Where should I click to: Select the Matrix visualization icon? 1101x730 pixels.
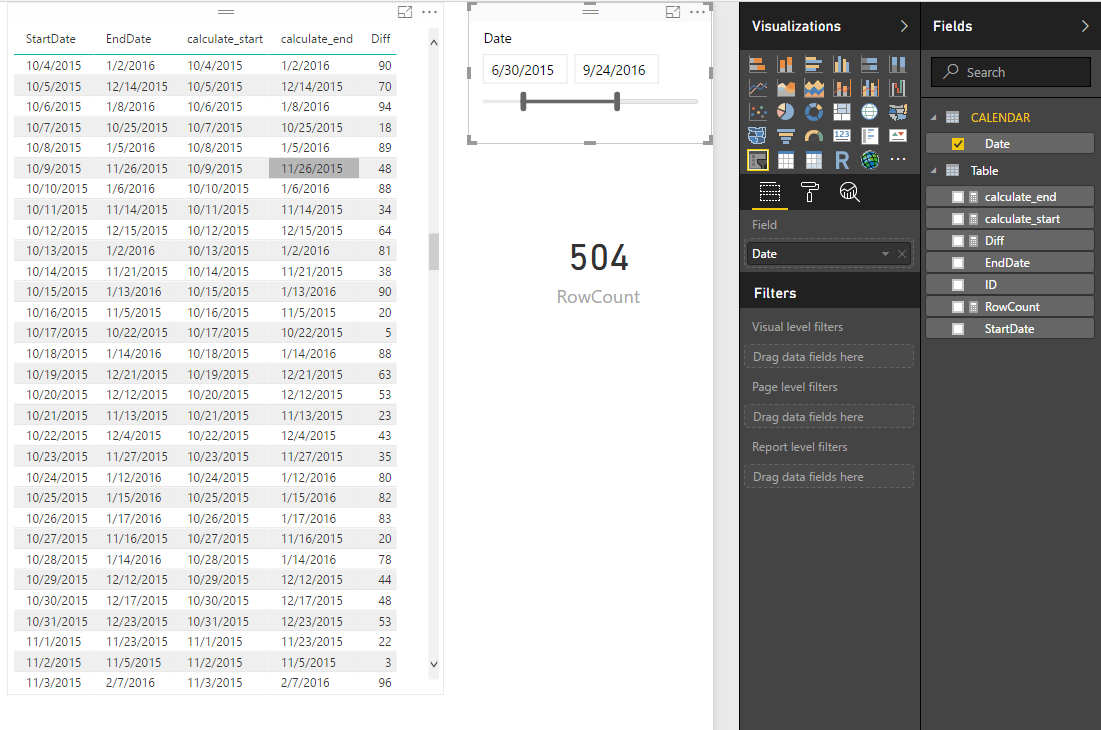click(x=814, y=160)
